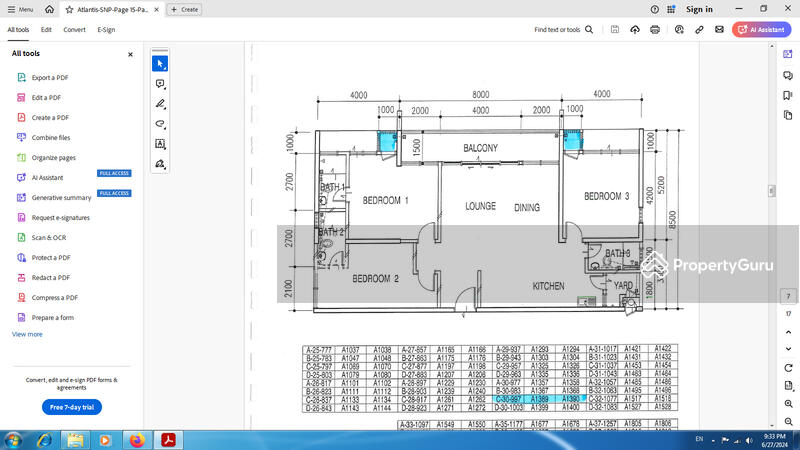The width and height of the screenshot is (800, 450).
Task: Go to the next page
Action: (788, 349)
